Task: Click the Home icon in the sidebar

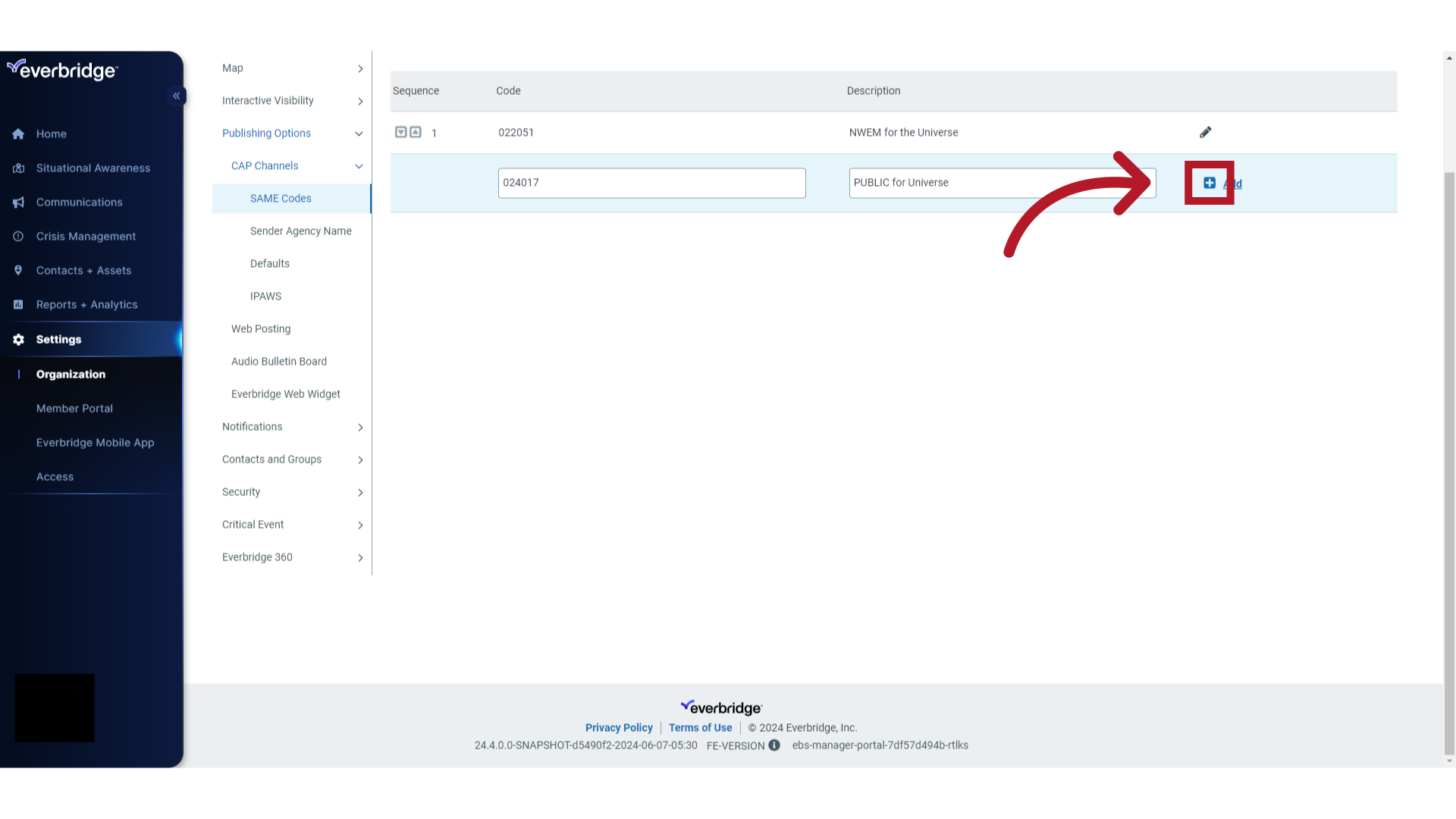Action: click(x=18, y=133)
